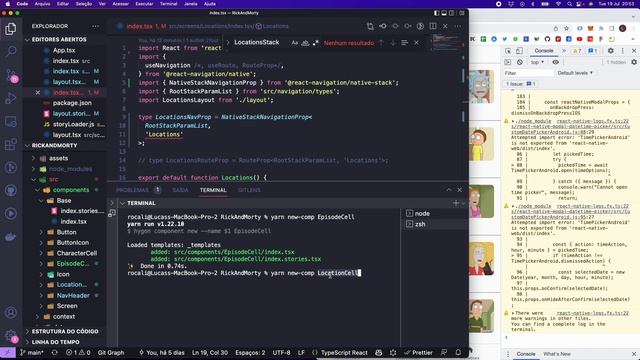Screen dimensions: 640x360
Task: Open Explorer more actions ellipsis
Action: click(96, 26)
